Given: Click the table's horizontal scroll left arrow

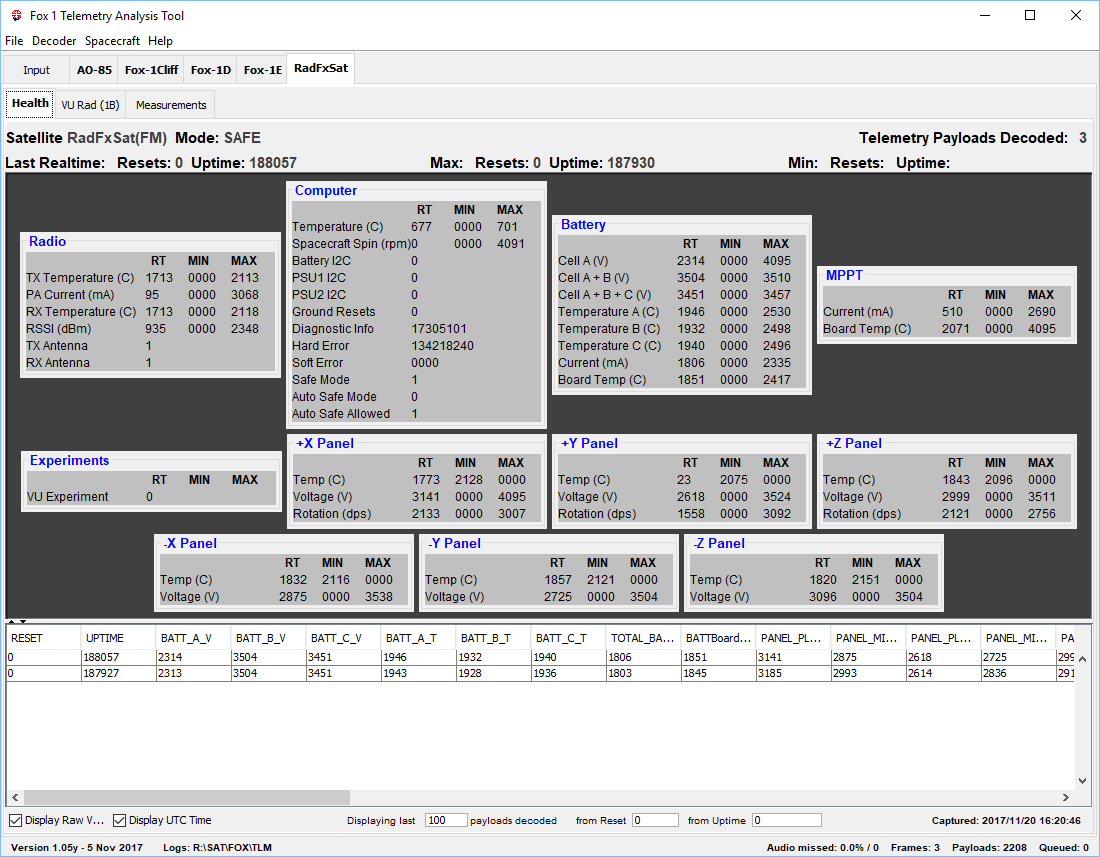Looking at the screenshot, I should click(15, 798).
